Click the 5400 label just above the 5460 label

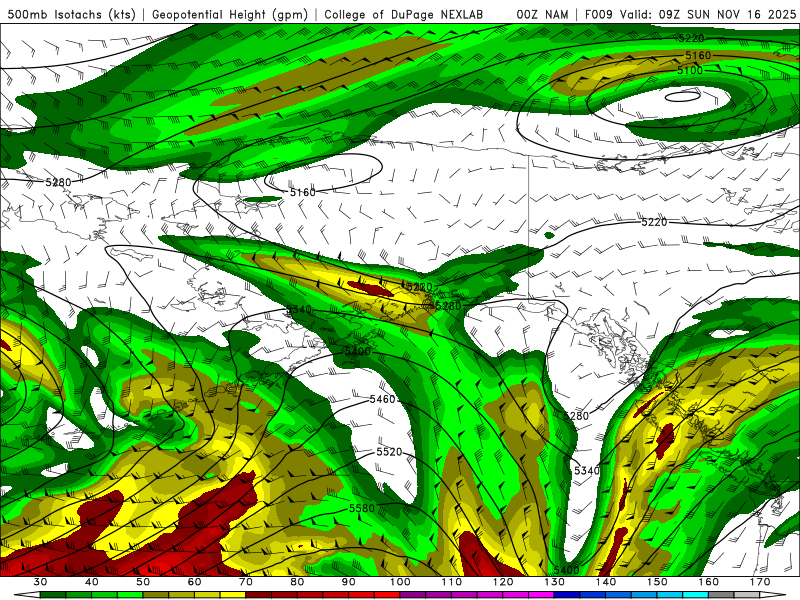click(358, 351)
